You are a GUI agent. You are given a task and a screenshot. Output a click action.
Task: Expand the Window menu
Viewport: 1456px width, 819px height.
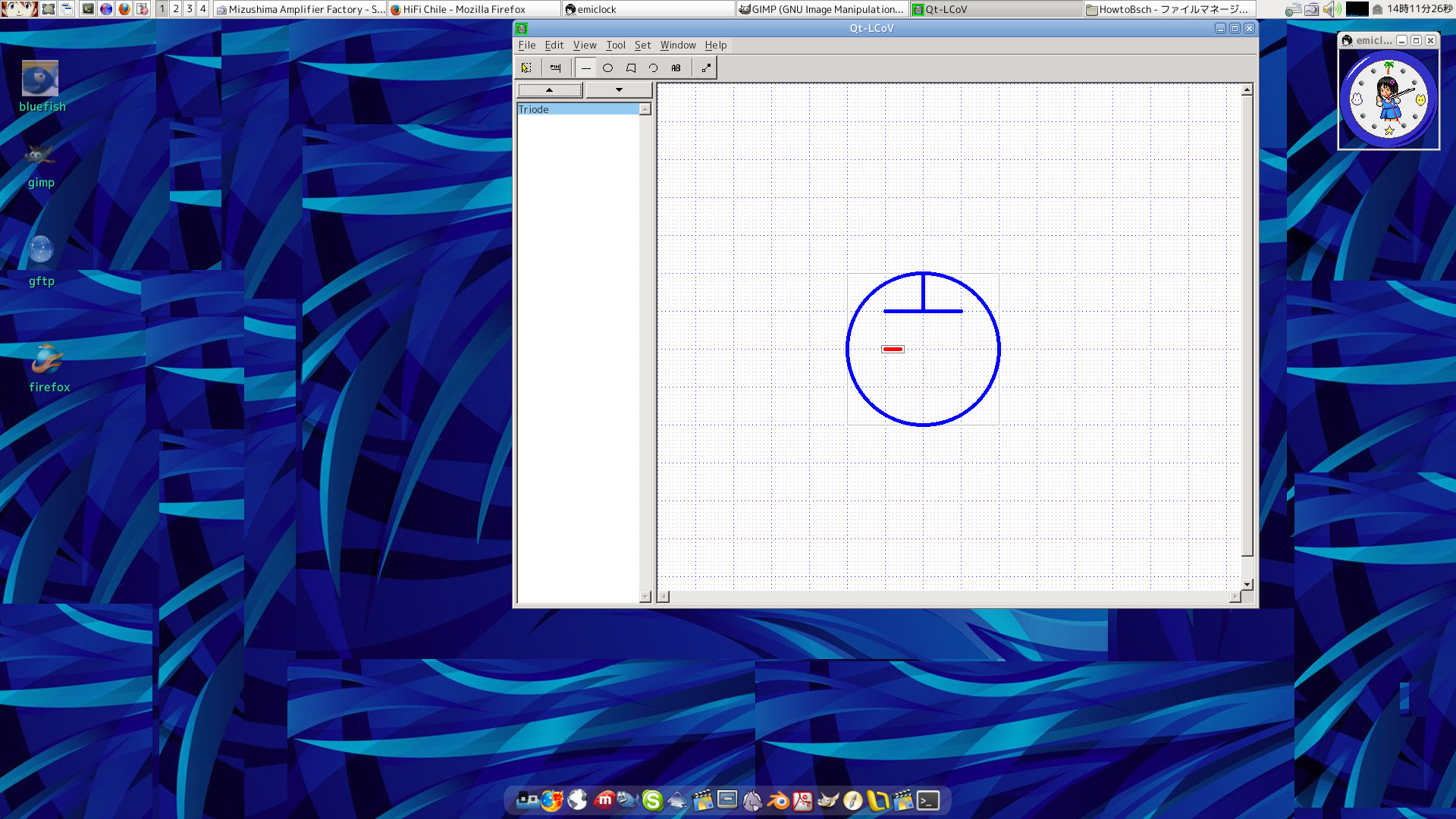(677, 45)
